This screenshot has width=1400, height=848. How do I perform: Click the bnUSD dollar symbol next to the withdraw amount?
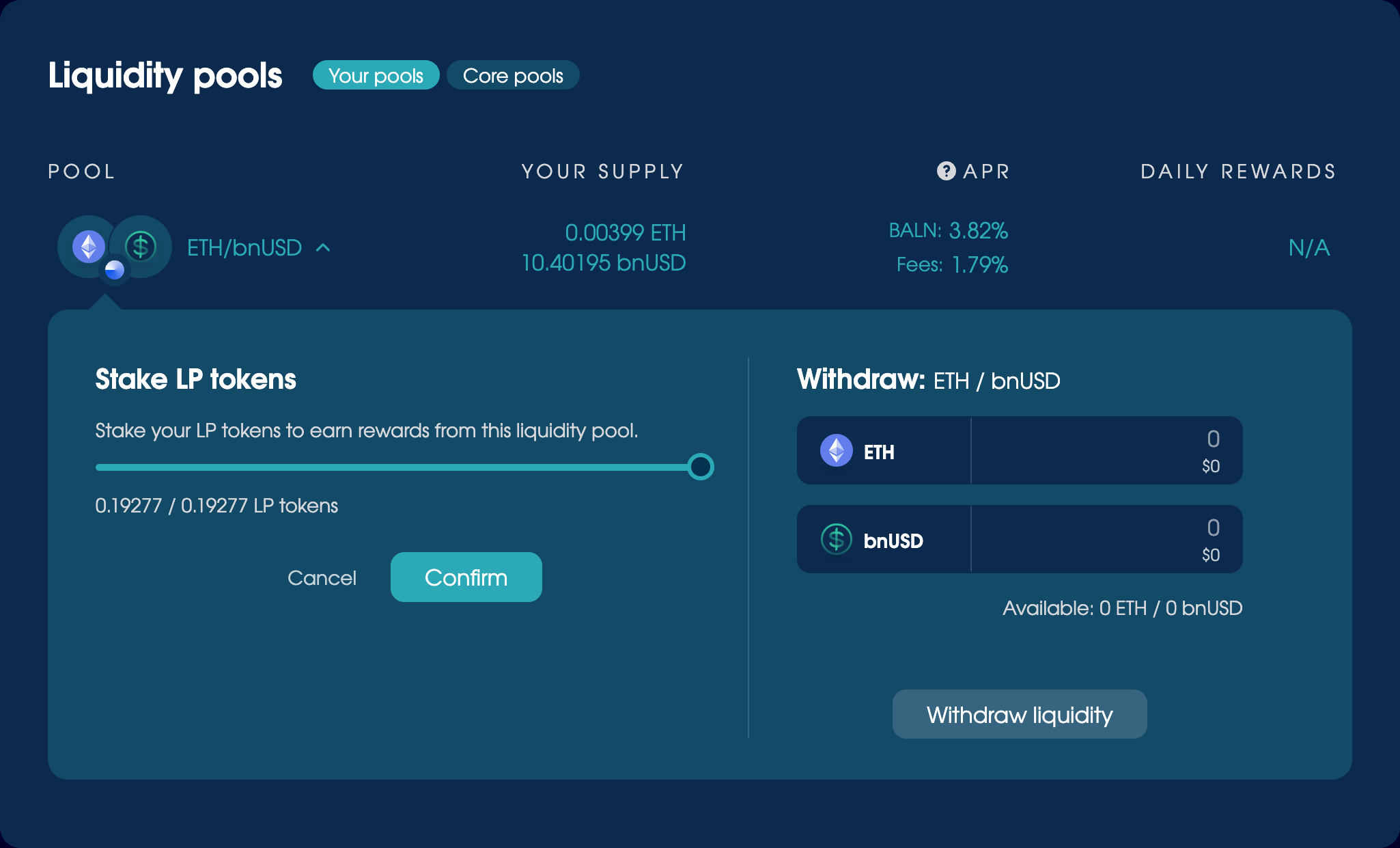tap(836, 539)
